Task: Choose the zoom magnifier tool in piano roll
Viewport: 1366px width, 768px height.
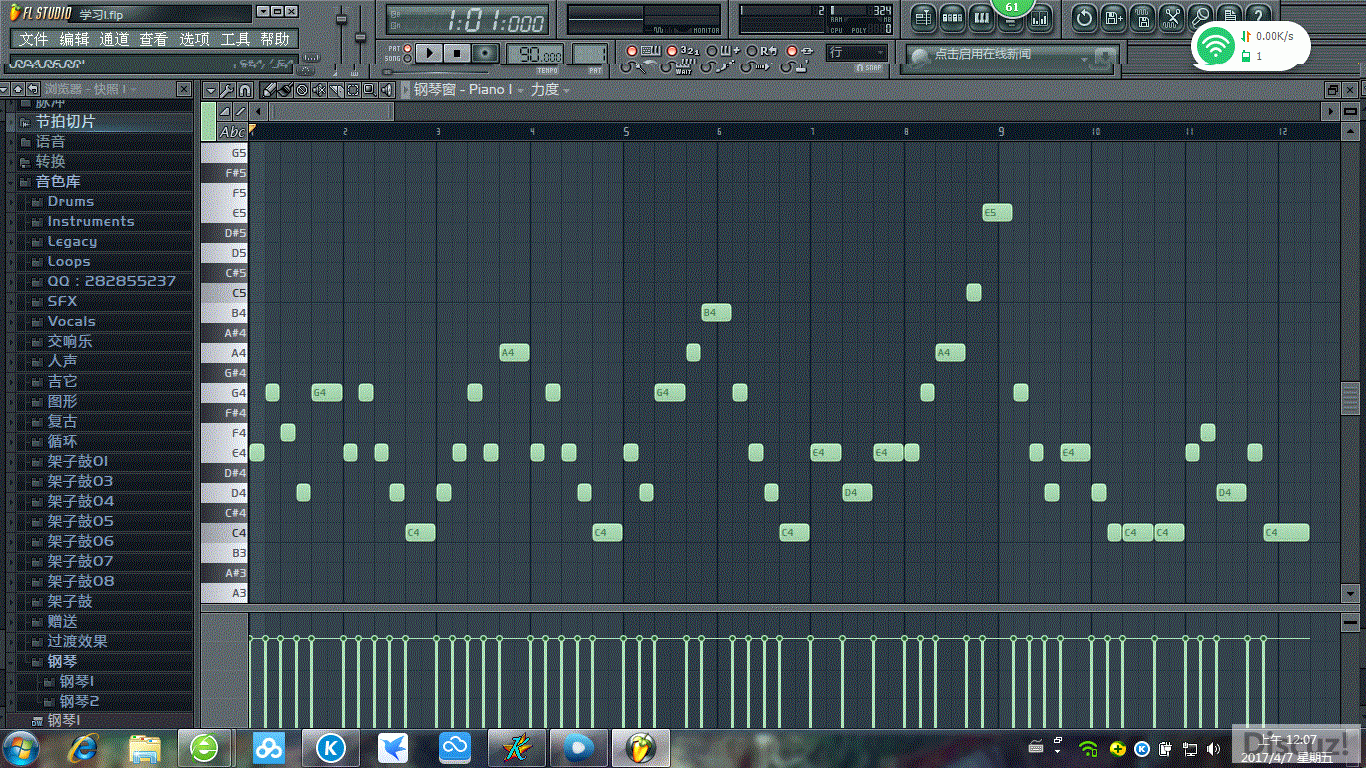Action: [369, 90]
